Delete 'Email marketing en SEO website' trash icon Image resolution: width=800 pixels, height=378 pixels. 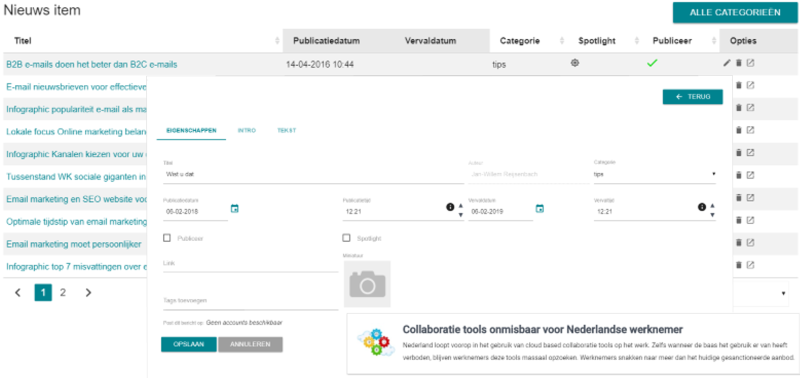click(738, 197)
